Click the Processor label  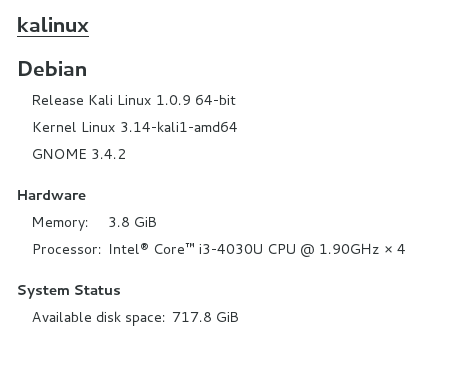[x=67, y=249]
